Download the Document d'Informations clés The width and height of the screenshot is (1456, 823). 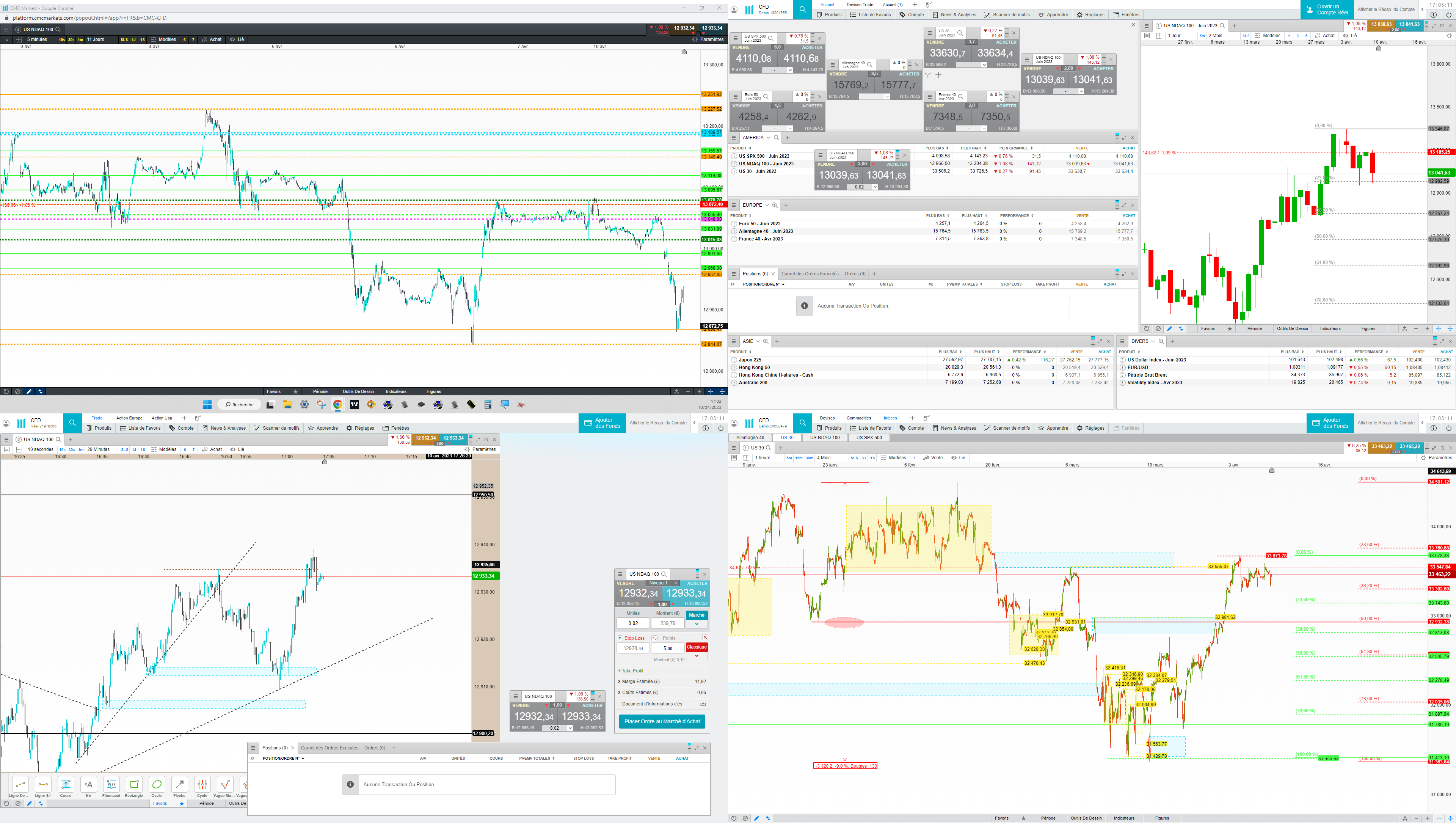coord(703,704)
